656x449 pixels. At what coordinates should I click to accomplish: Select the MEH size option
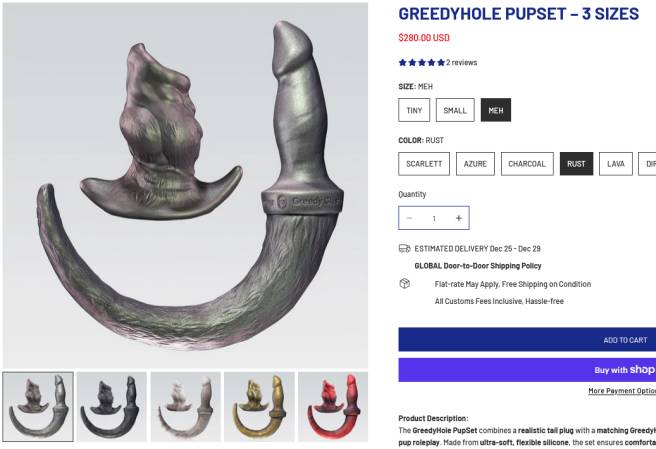coord(496,110)
